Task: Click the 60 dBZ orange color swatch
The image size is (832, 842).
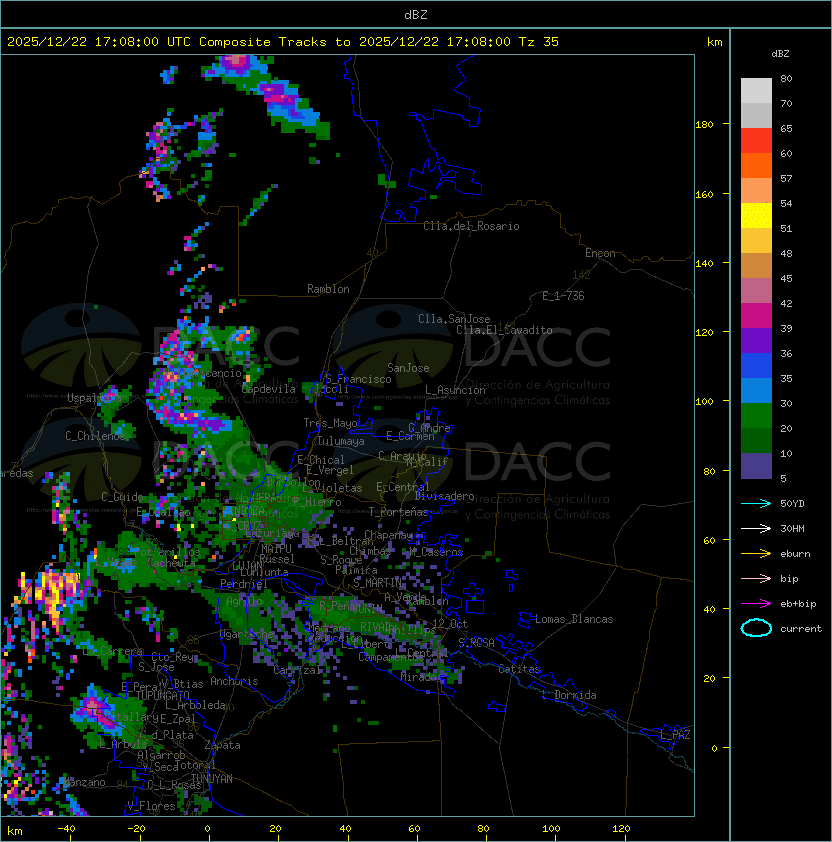Action: coord(756,165)
